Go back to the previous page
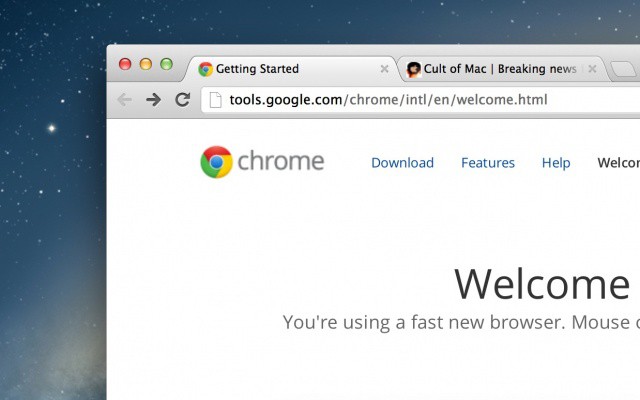 124,99
